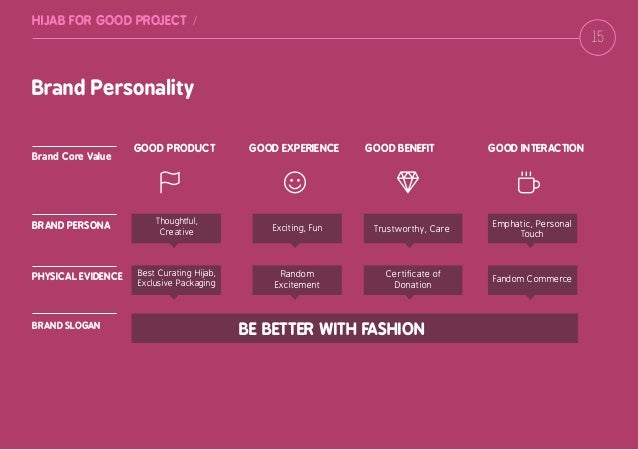638x450 pixels.
Task: Click the Brand Personality title
Action: (113, 87)
